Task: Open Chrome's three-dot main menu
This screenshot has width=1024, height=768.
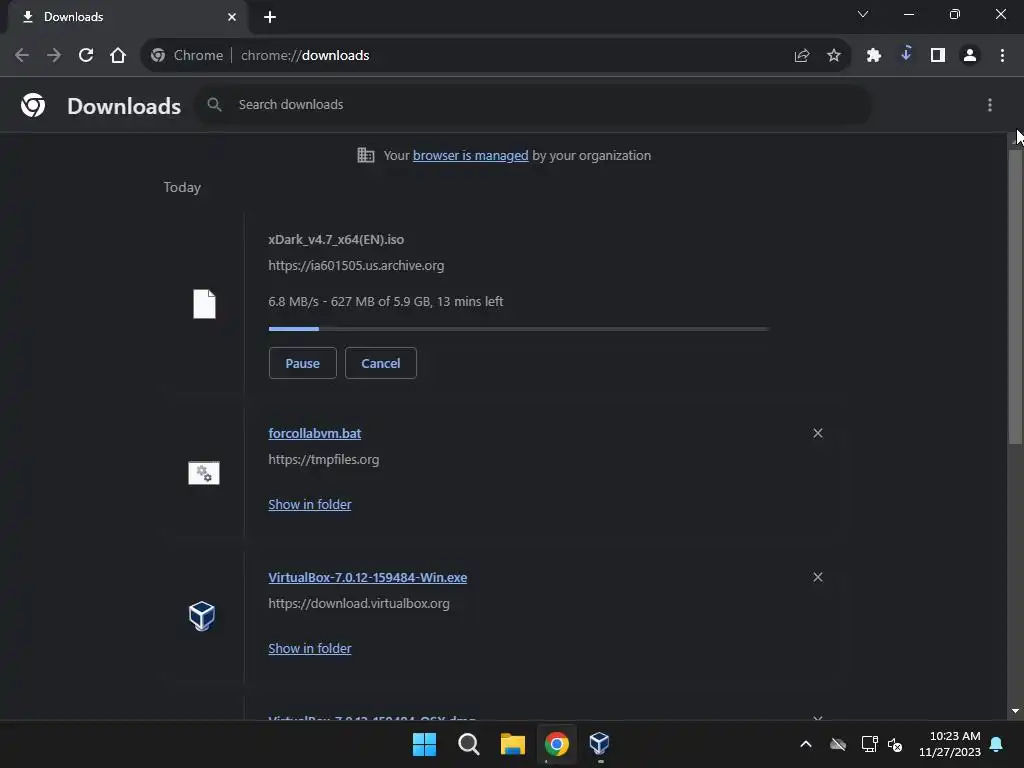Action: click(x=1002, y=56)
